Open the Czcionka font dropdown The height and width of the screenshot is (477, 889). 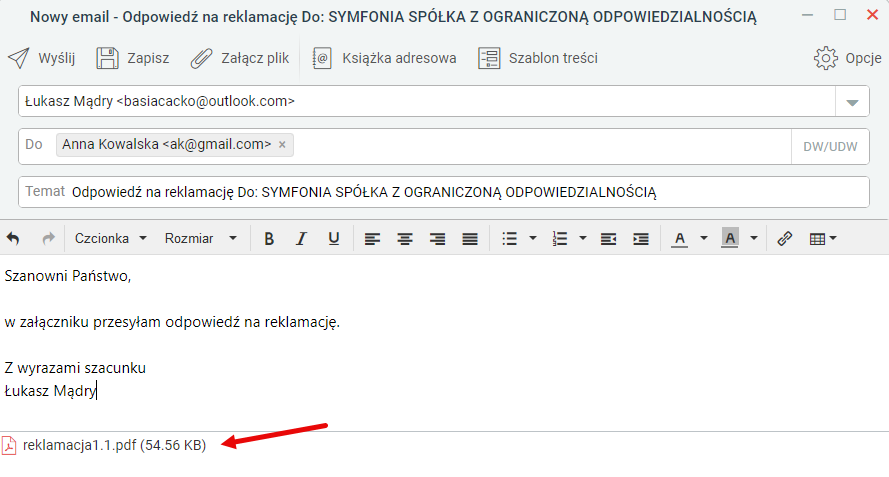[111, 238]
